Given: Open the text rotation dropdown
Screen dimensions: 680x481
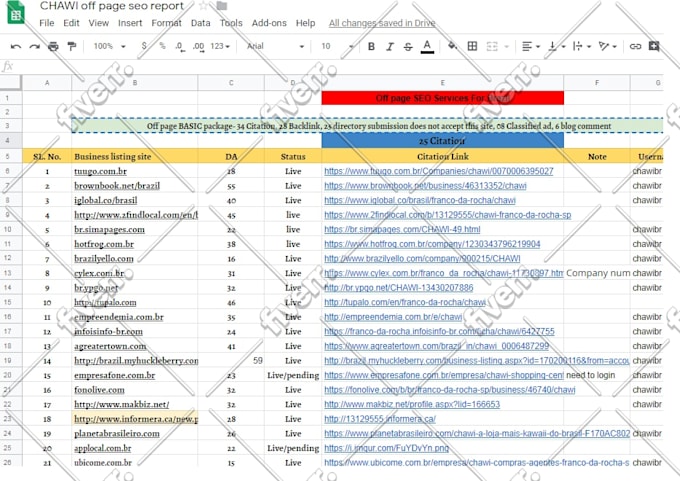Looking at the screenshot, I should click(x=607, y=46).
